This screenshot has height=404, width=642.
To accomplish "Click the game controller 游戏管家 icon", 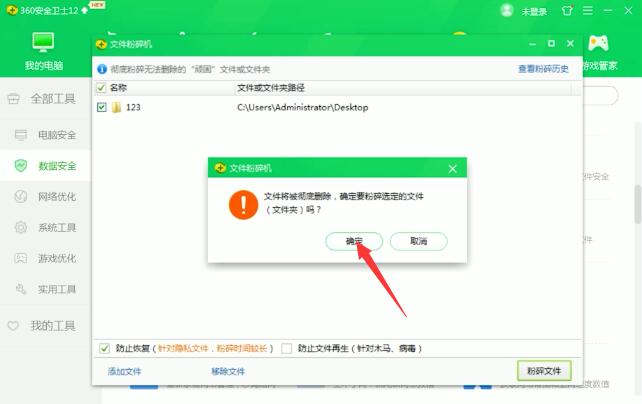I will point(598,43).
